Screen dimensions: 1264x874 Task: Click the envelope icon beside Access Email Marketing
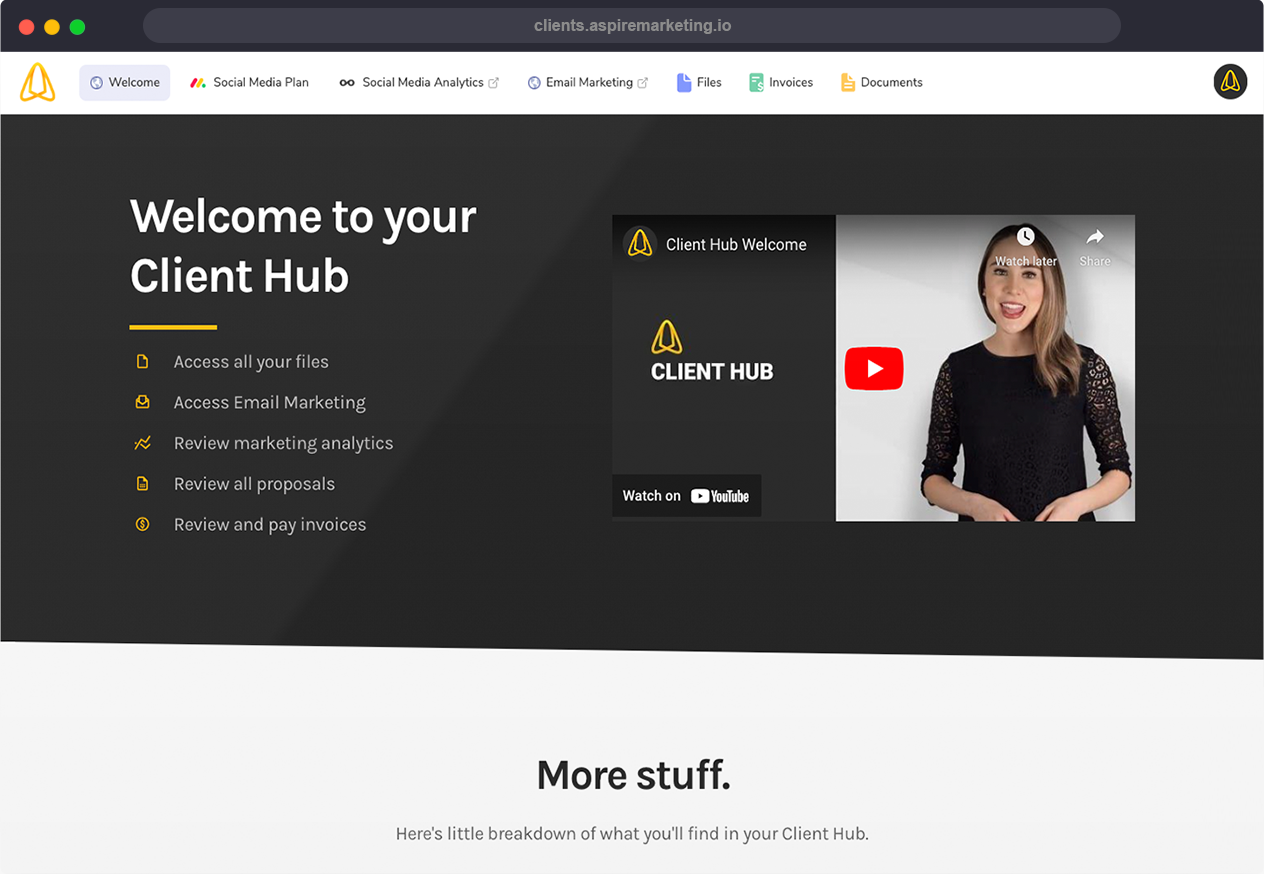tap(143, 402)
